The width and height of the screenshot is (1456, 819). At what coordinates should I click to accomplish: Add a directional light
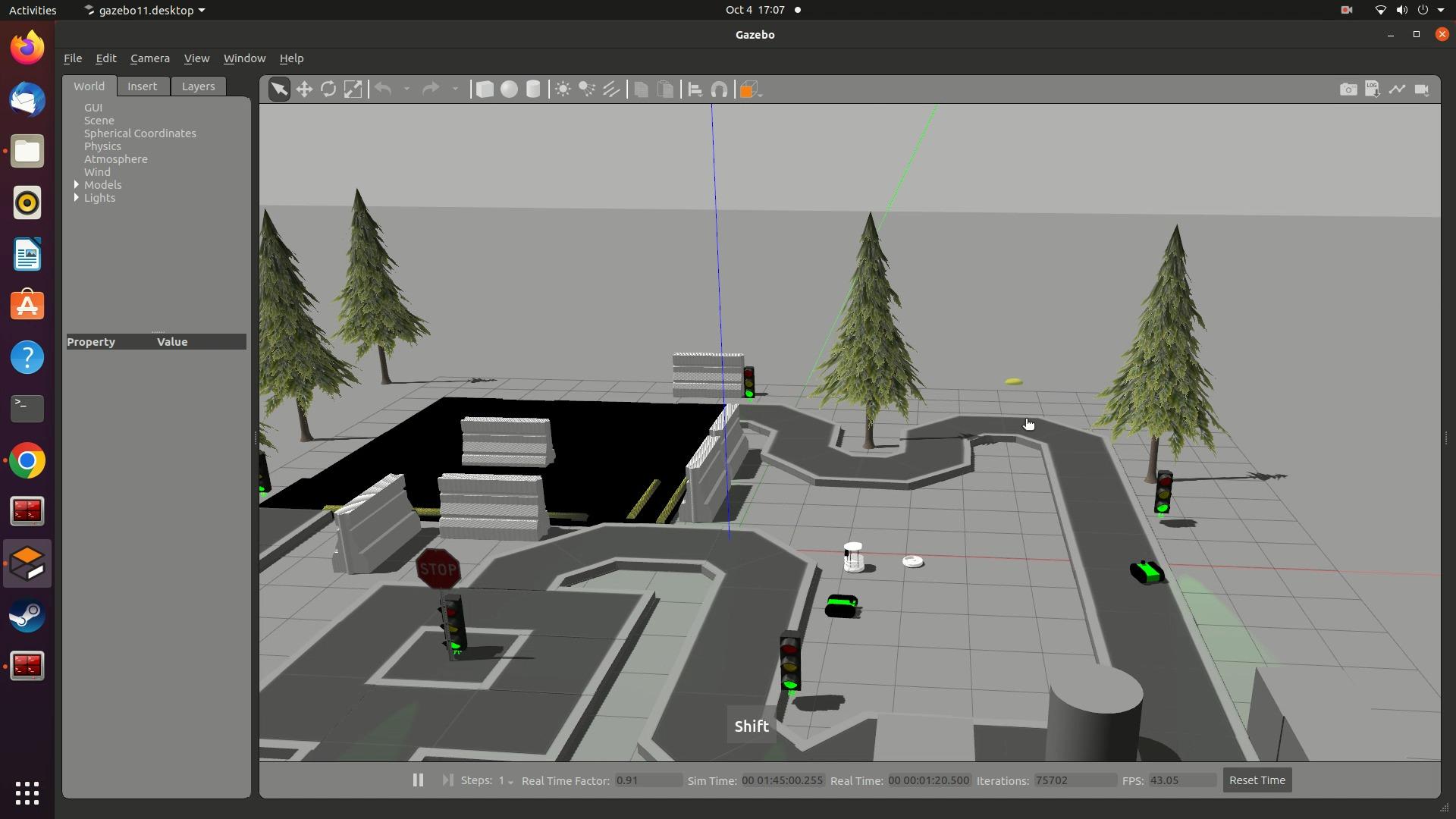611,89
